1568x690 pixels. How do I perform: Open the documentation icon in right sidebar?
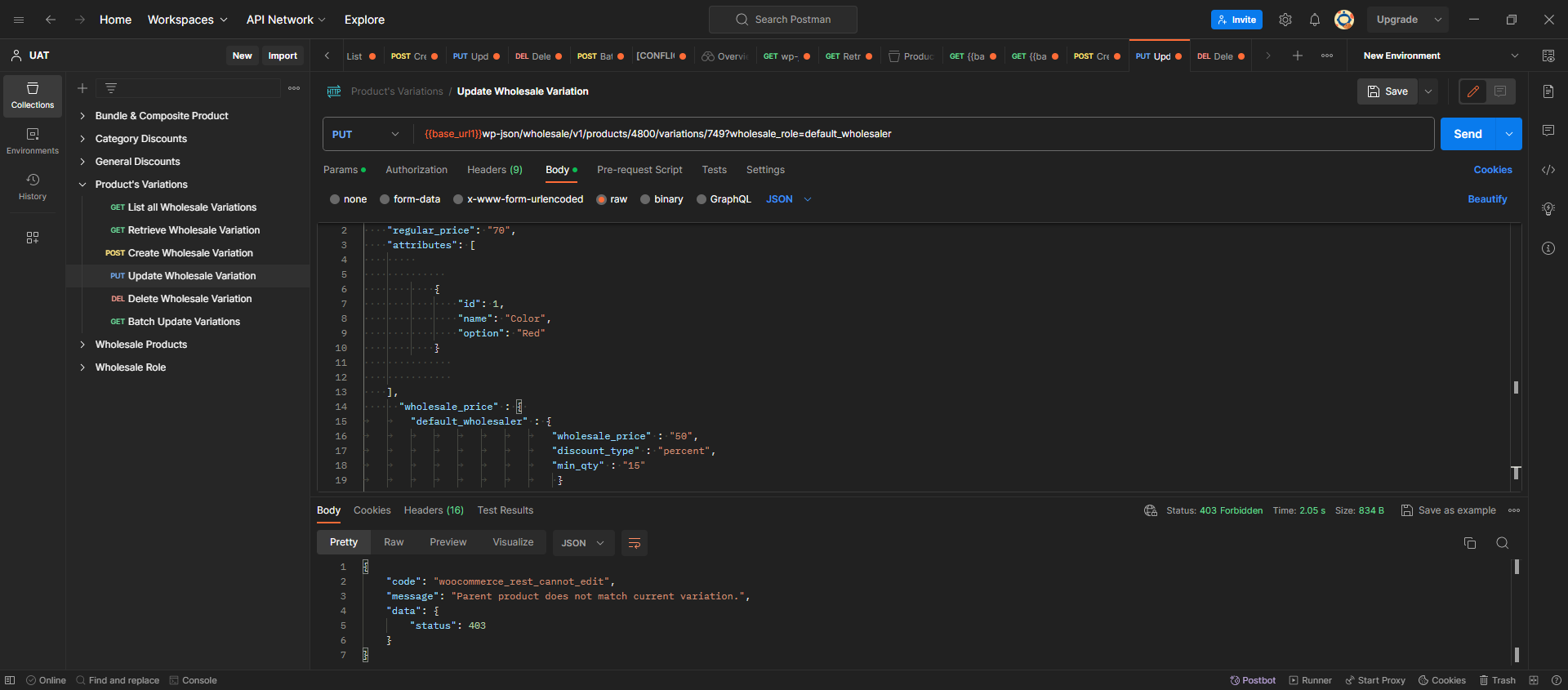pyautogui.click(x=1548, y=91)
